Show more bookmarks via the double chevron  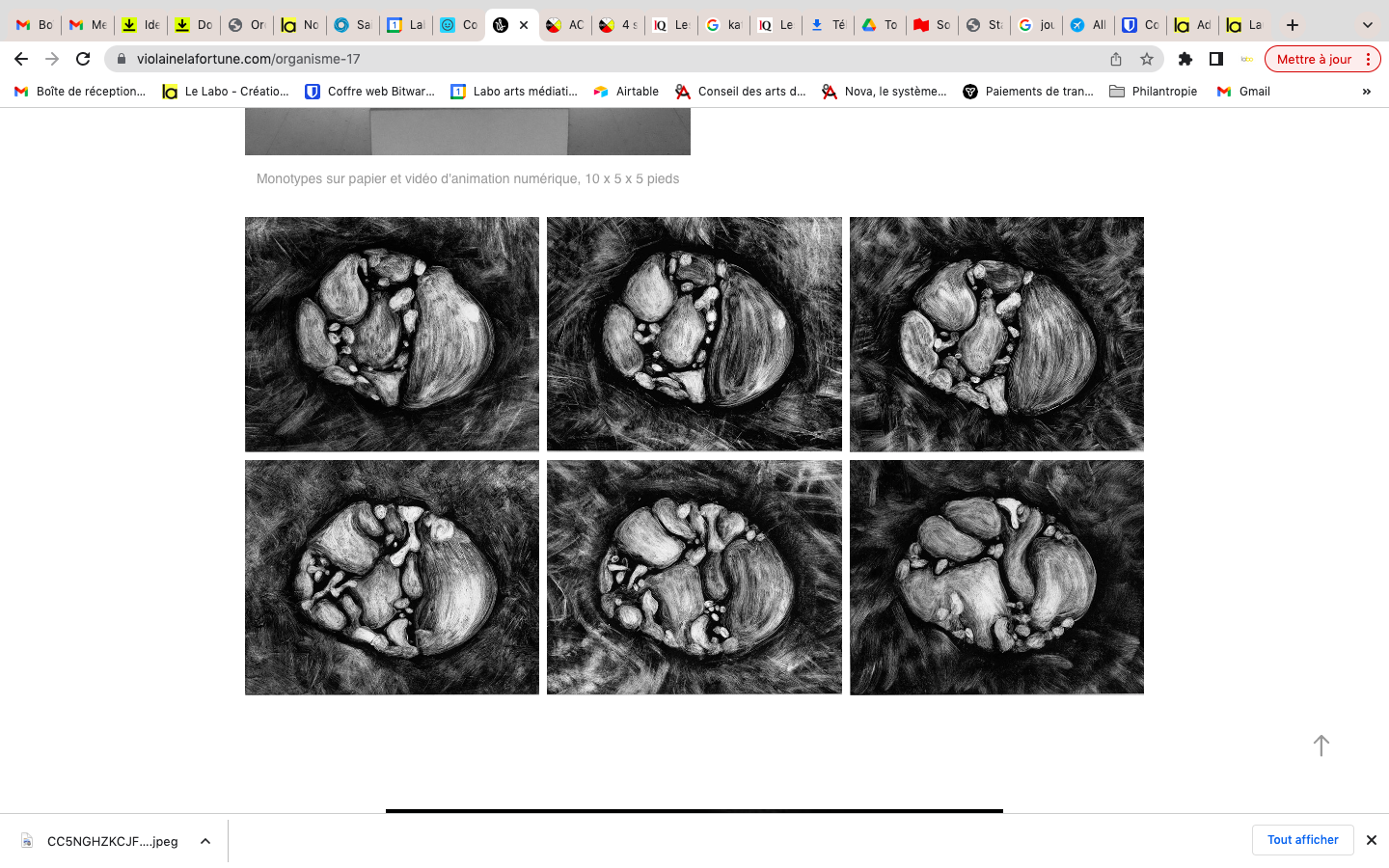[x=1366, y=92]
